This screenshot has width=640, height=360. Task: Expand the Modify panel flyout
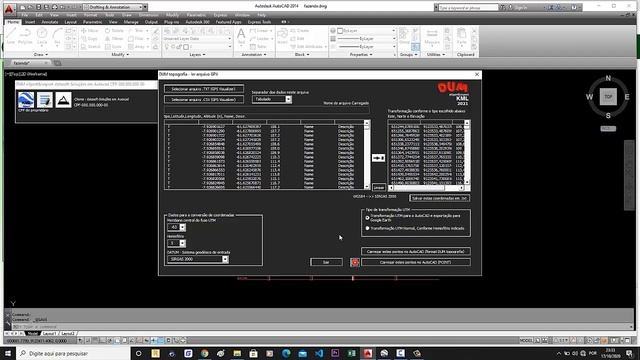click(120, 54)
